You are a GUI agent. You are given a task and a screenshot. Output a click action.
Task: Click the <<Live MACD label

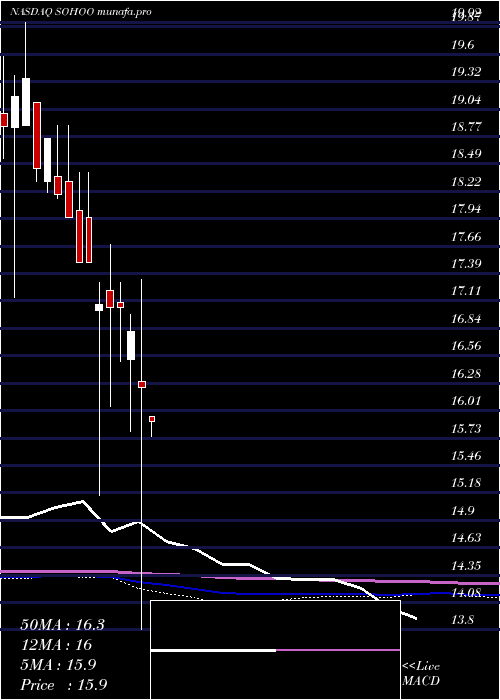421,674
